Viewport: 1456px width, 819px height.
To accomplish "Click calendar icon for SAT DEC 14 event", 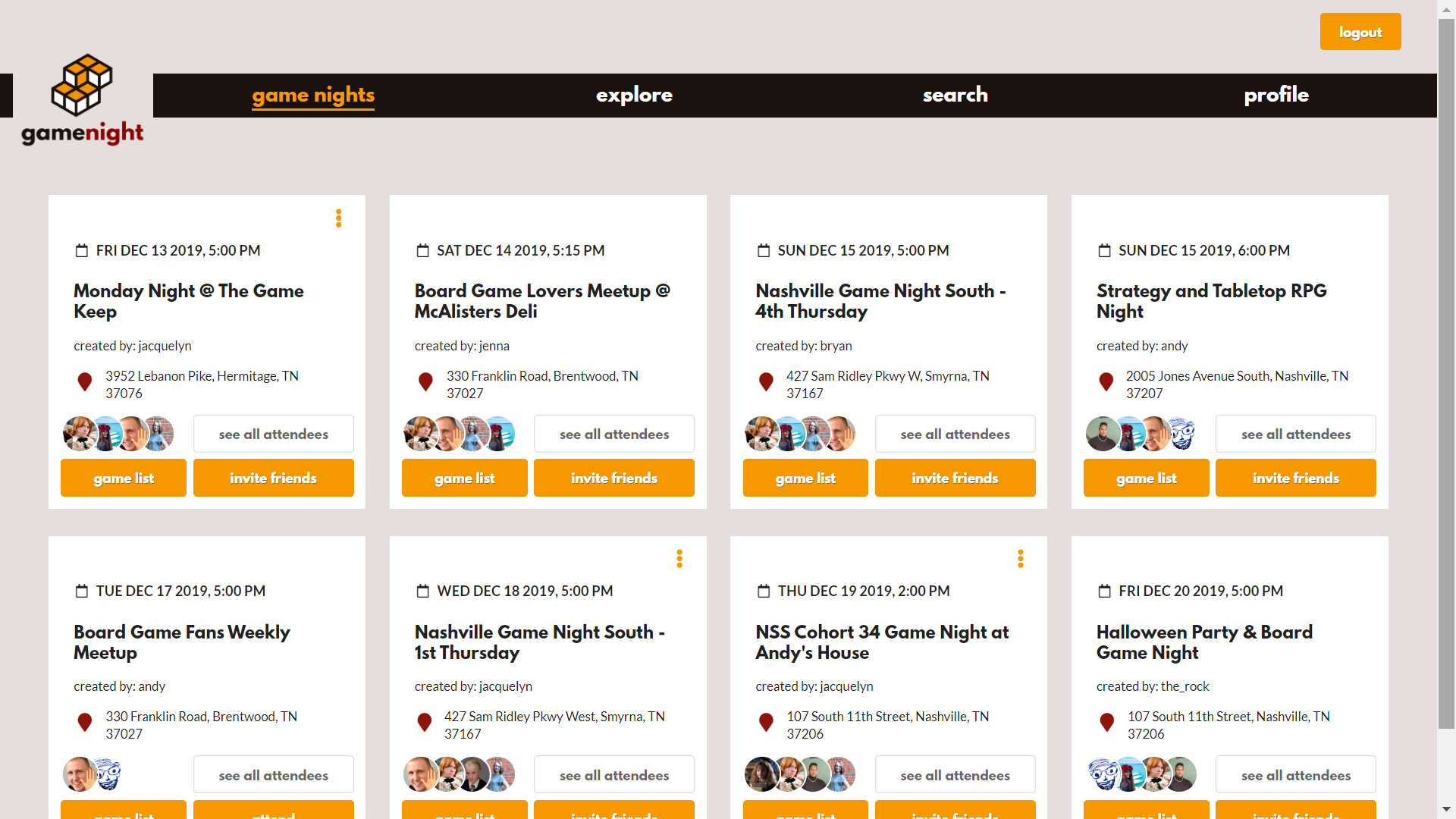I will pos(423,251).
